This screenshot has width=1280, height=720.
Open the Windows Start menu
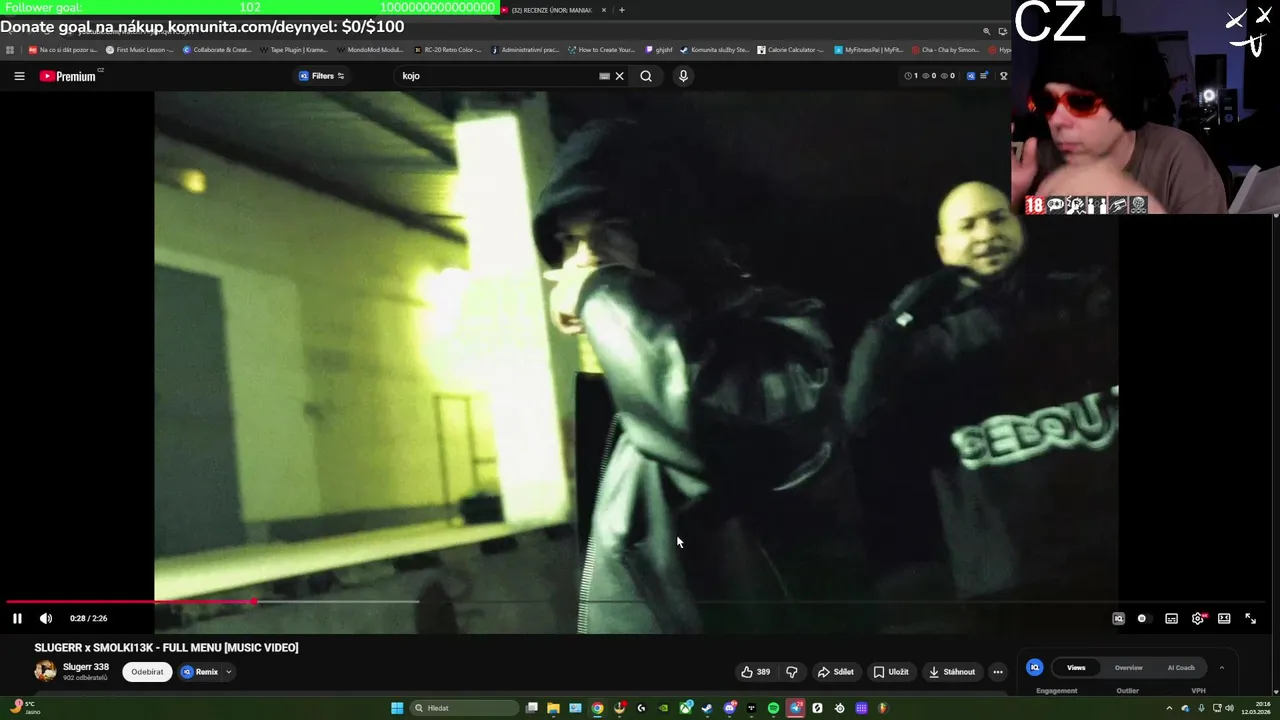pos(397,708)
